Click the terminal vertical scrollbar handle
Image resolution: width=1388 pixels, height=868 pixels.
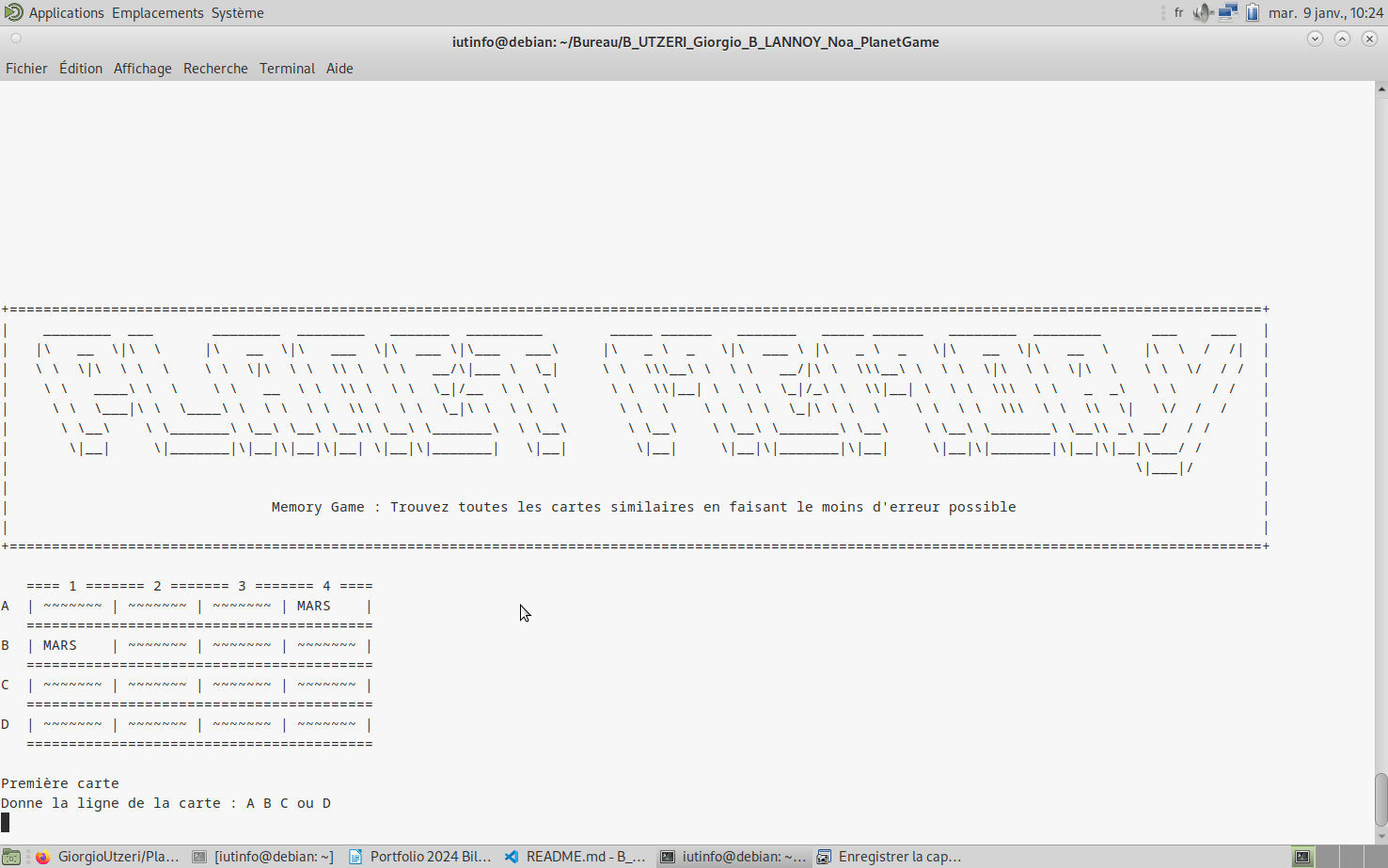click(x=1380, y=799)
